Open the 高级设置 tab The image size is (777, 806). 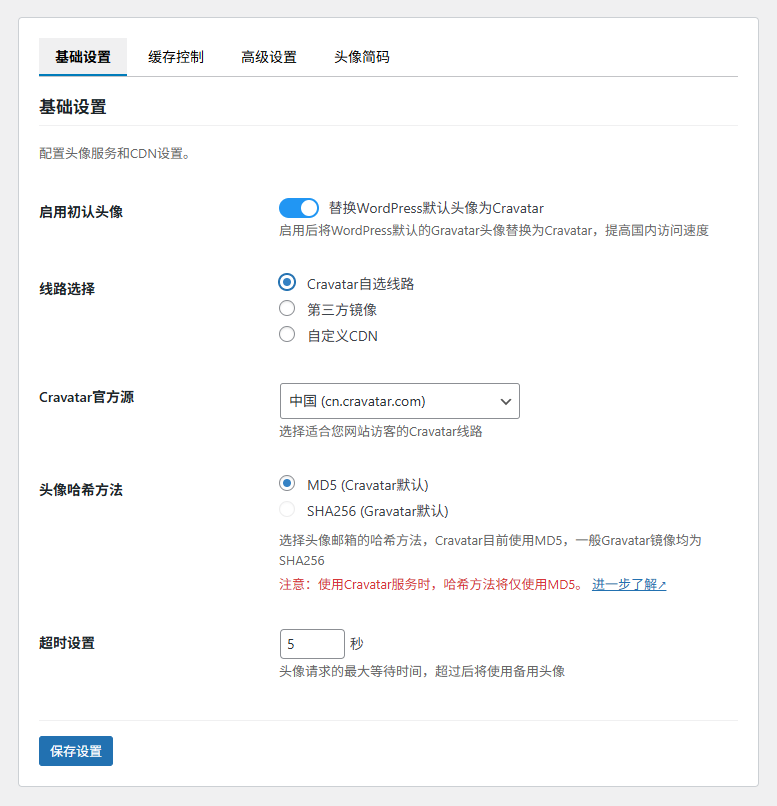[269, 57]
